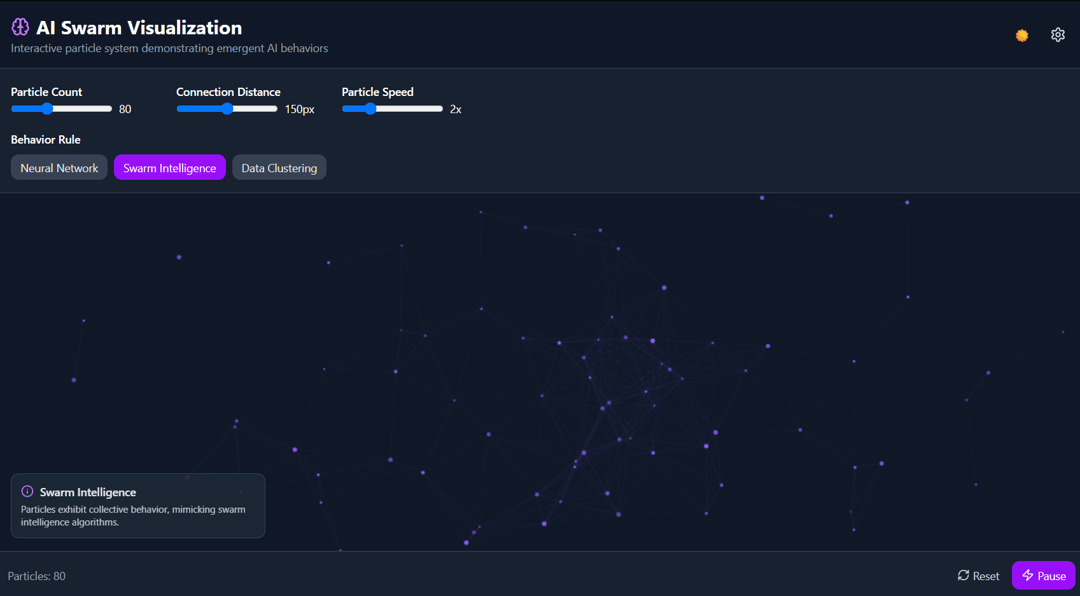The height and width of the screenshot is (596, 1080).
Task: Click the lightning bolt icon on Pause
Action: click(x=1028, y=575)
